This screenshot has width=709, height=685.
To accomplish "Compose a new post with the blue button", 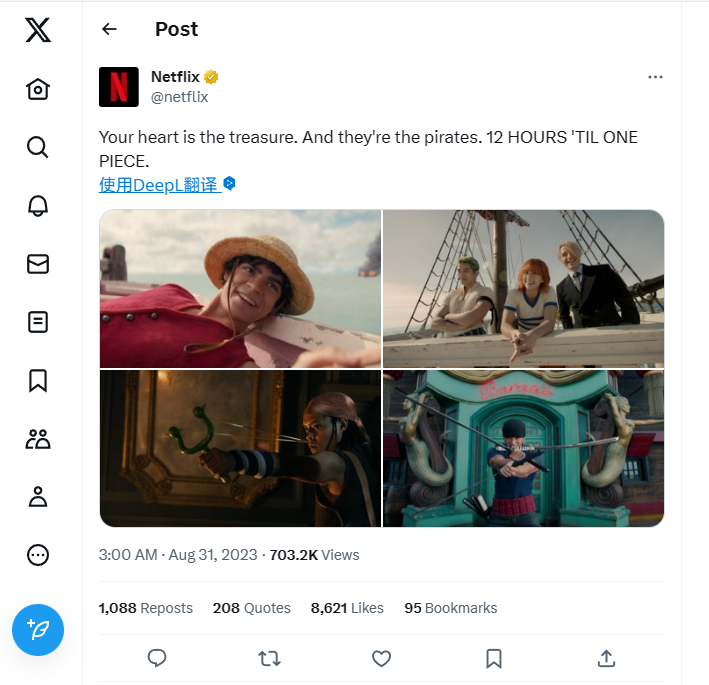I will [38, 630].
